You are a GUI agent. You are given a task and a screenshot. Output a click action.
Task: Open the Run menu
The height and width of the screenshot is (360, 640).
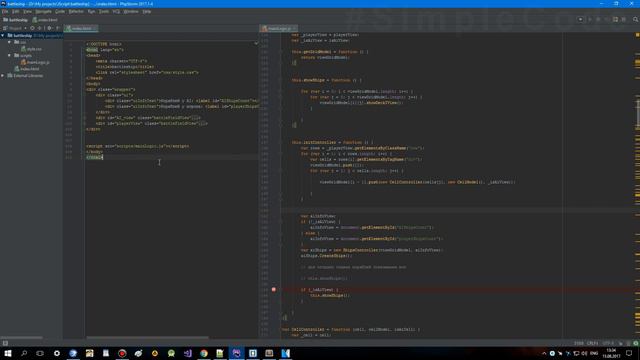click(x=91, y=11)
